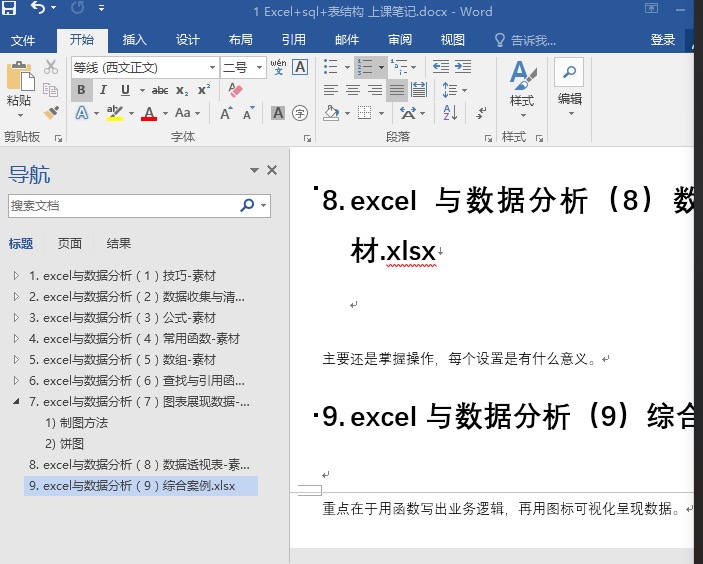Switch to the 引用 ribbon tab
Viewport: 703px width, 564px height.
pyautogui.click(x=294, y=40)
